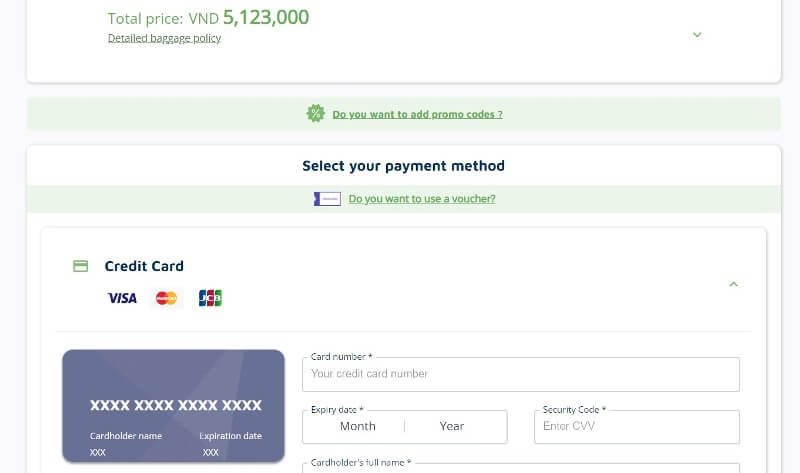
Task: Click "Do you want to use a voucher?"
Action: [x=422, y=199]
